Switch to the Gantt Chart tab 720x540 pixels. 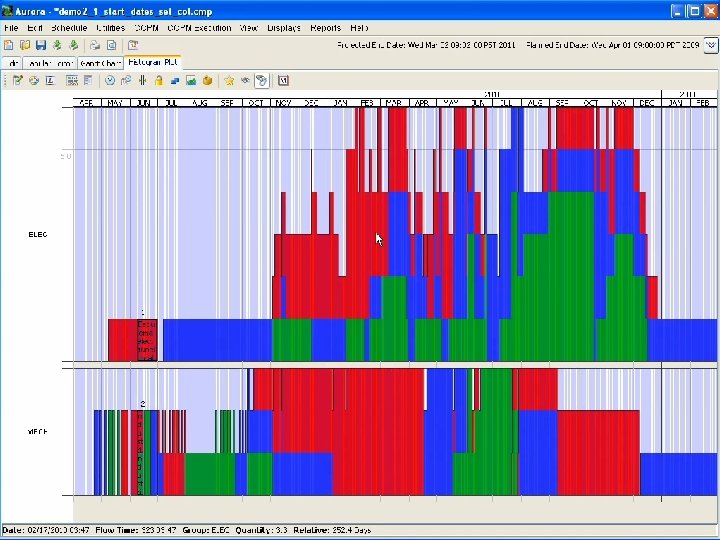pyautogui.click(x=101, y=63)
